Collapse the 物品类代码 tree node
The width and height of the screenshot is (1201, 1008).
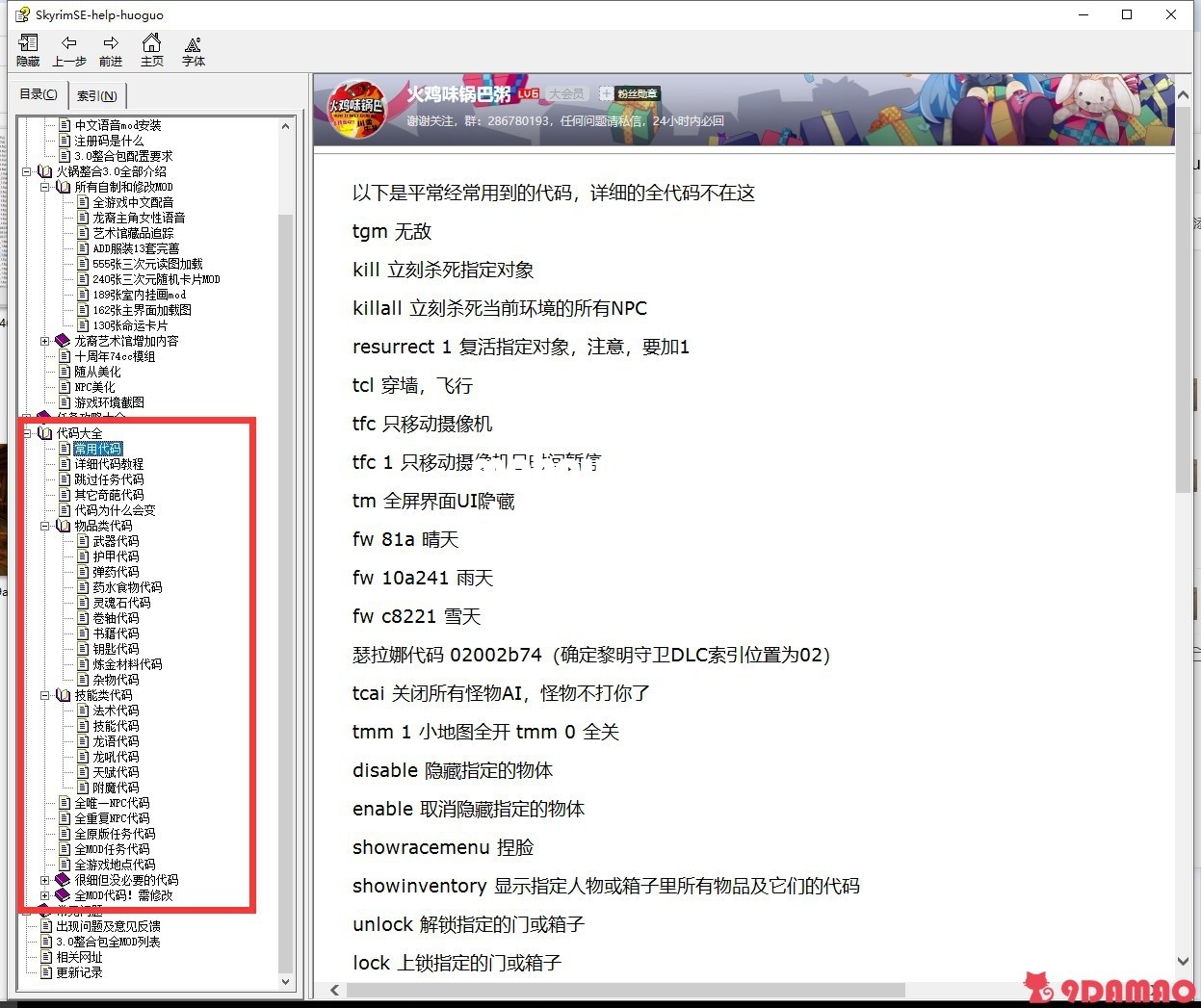click(45, 526)
